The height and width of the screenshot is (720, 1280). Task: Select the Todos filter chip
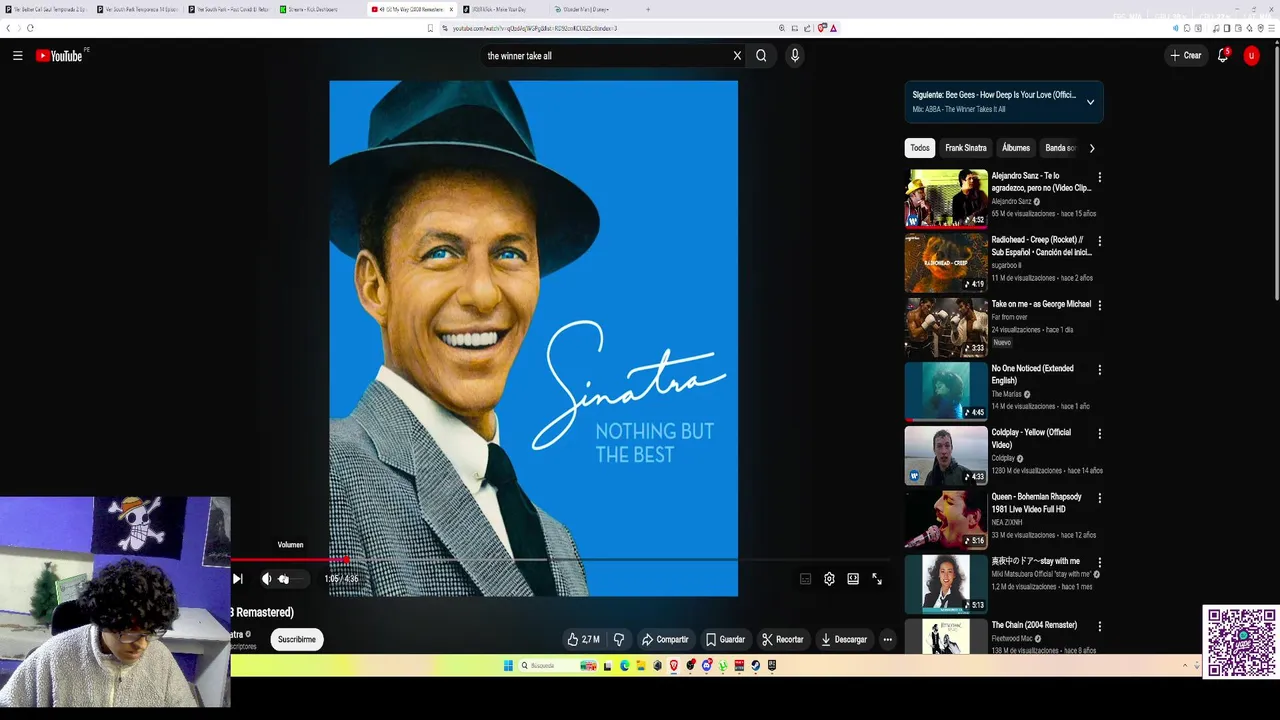coord(920,148)
